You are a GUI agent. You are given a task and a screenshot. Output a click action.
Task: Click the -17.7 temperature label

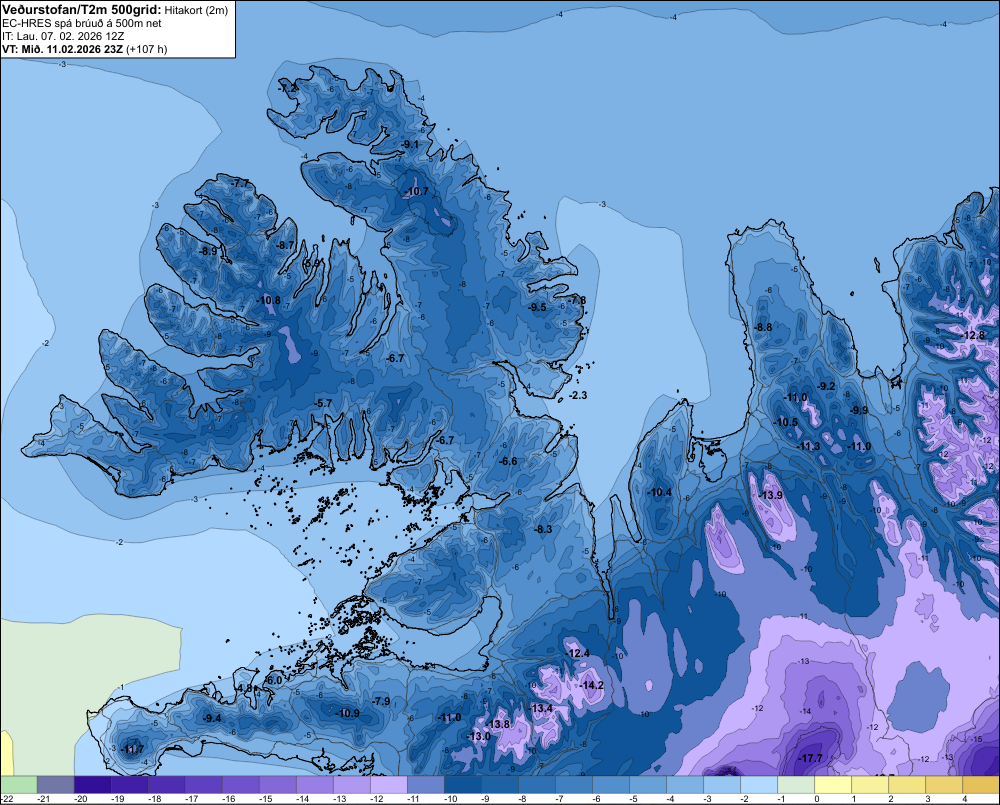(x=811, y=758)
